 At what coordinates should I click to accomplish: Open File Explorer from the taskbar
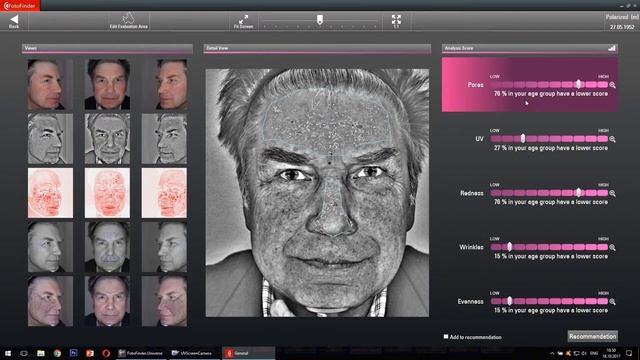tap(41, 353)
